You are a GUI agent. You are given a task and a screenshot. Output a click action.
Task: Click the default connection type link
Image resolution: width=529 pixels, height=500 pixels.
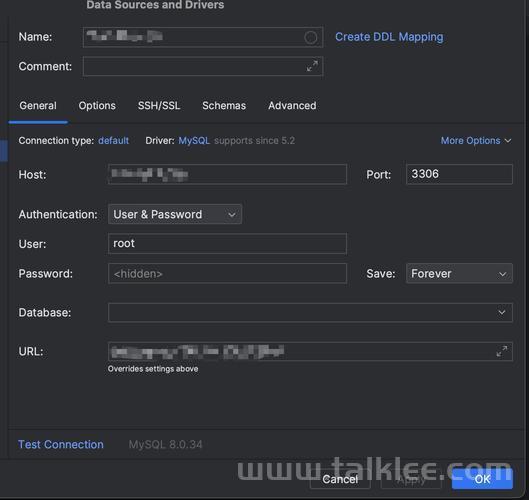[x=113, y=140]
